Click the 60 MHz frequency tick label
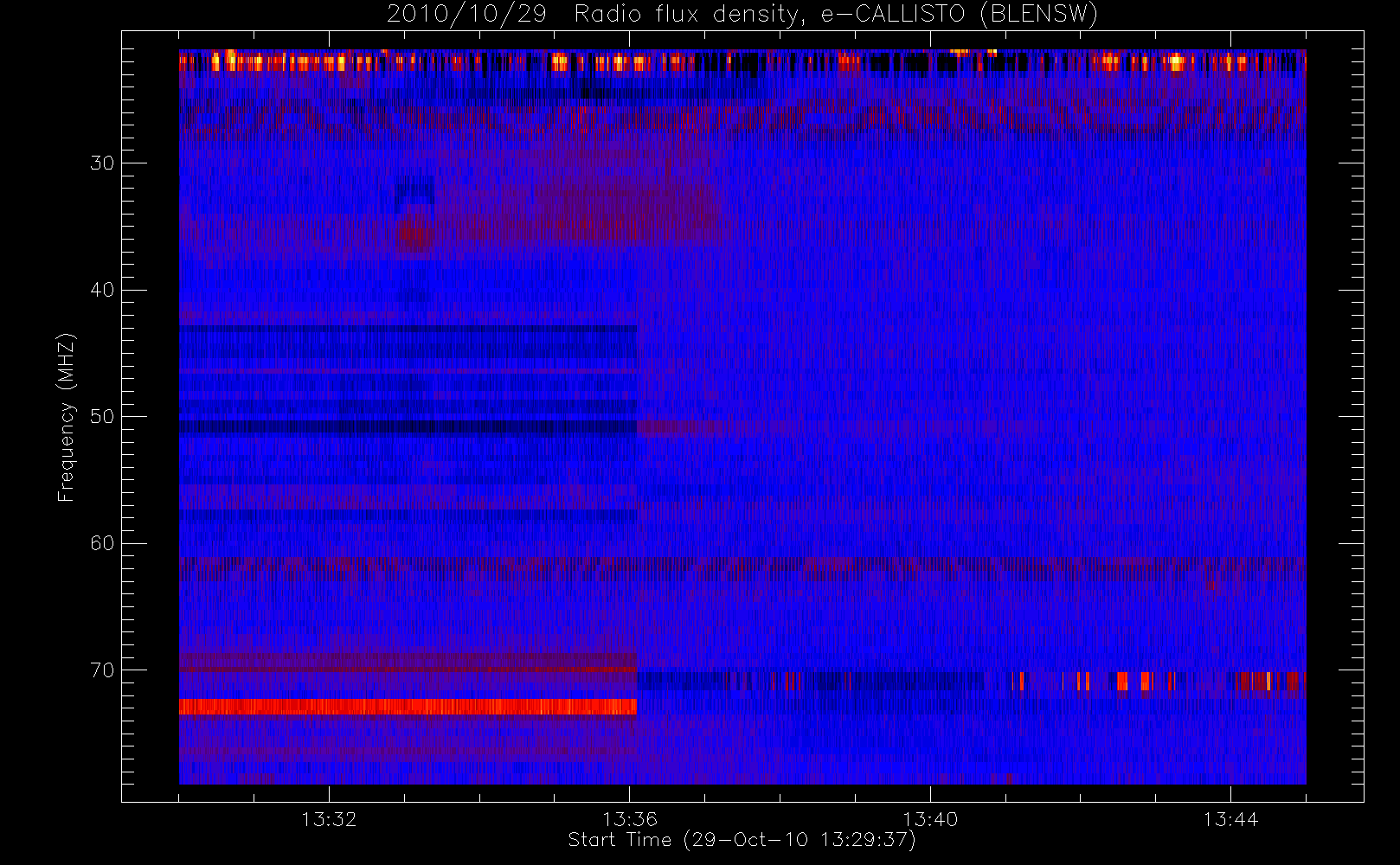 102,543
